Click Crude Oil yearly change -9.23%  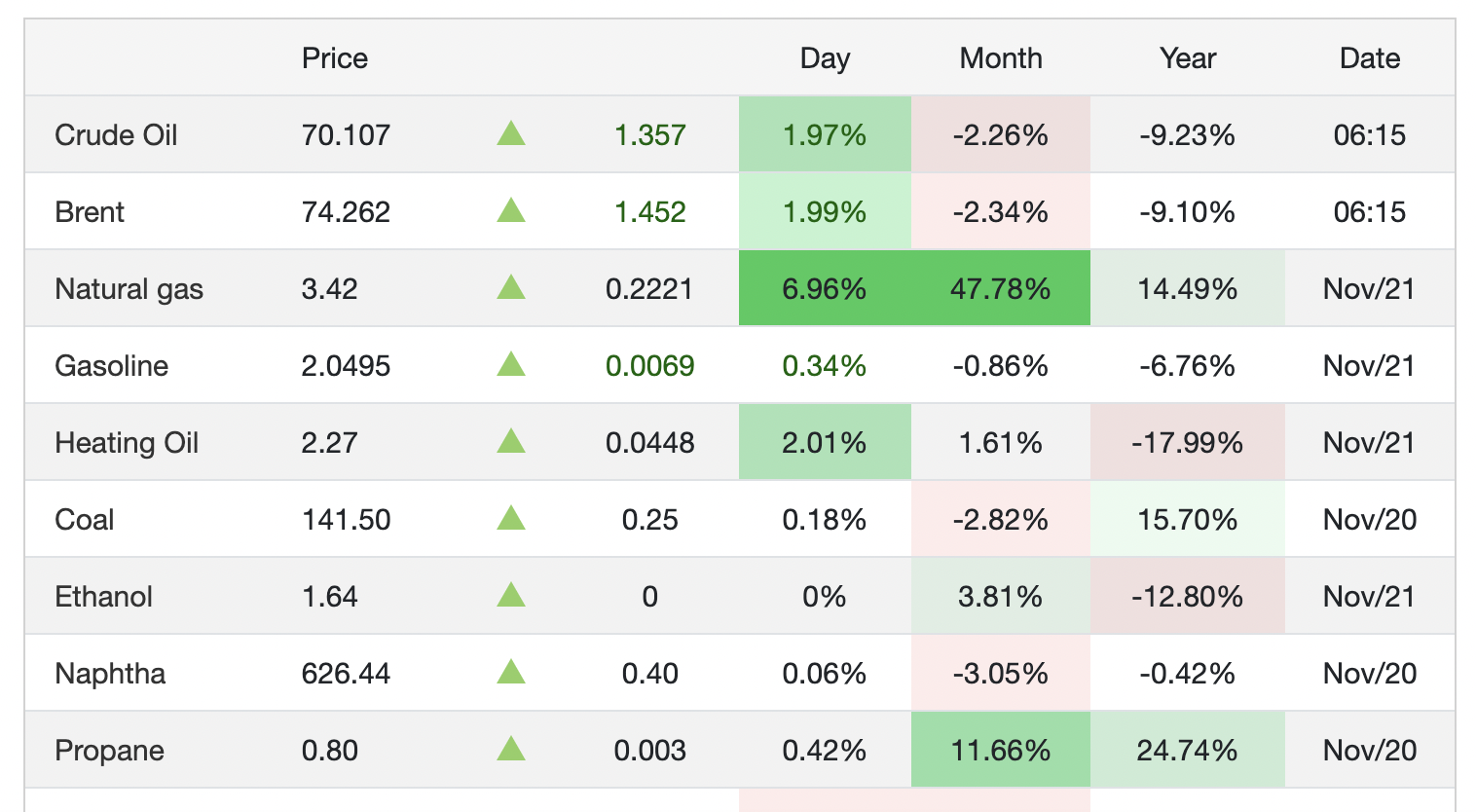1188,134
